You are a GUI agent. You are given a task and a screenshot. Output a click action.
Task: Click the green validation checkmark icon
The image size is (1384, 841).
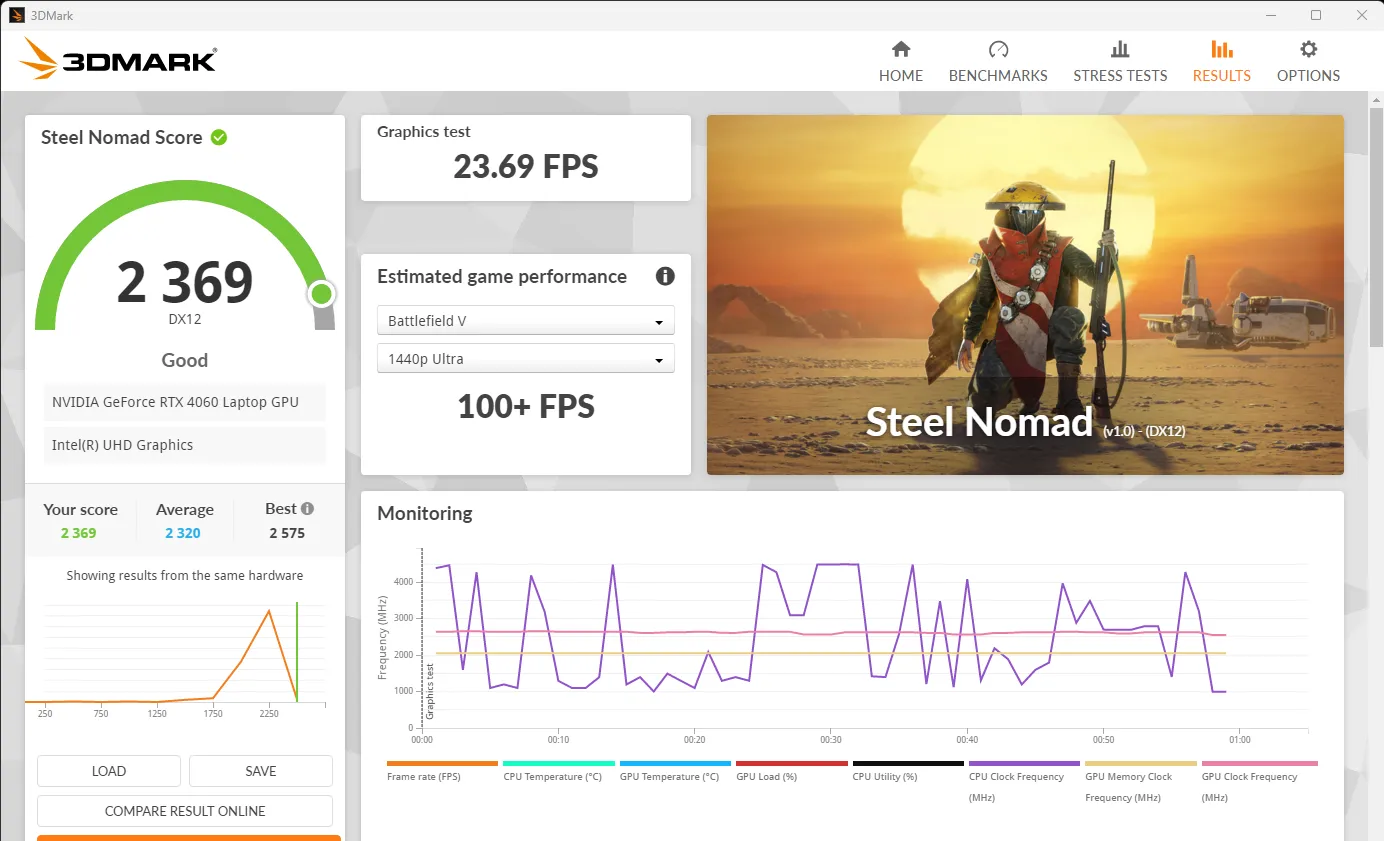219,137
